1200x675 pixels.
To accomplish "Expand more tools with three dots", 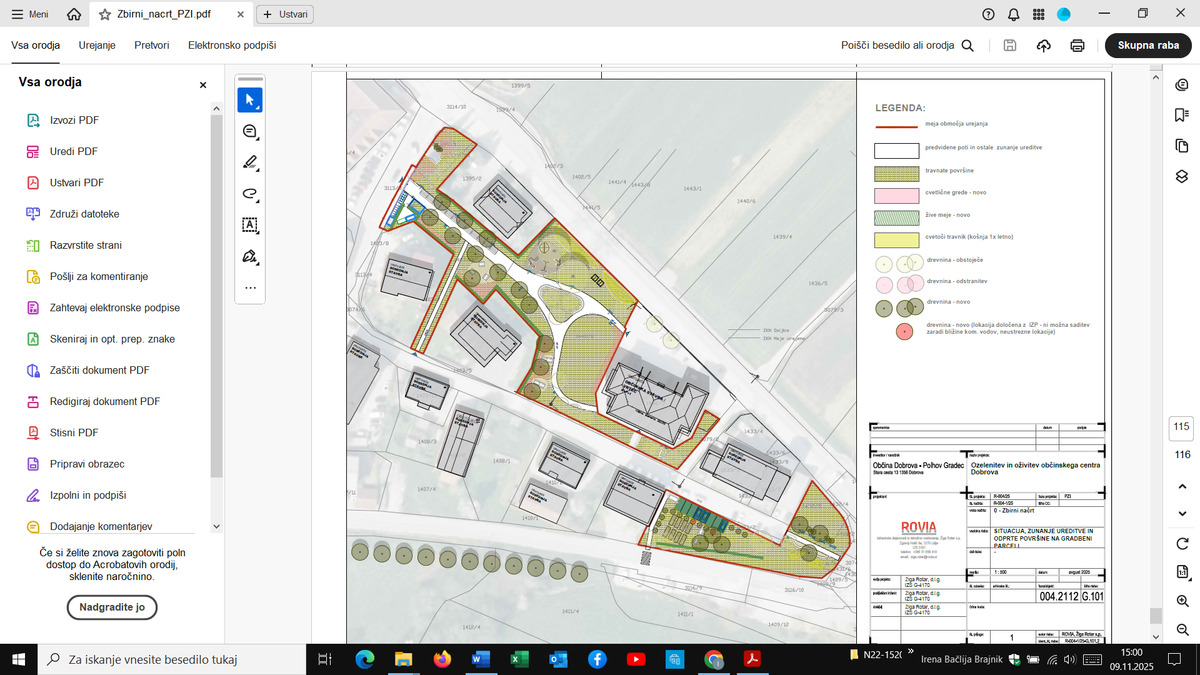I will click(250, 288).
